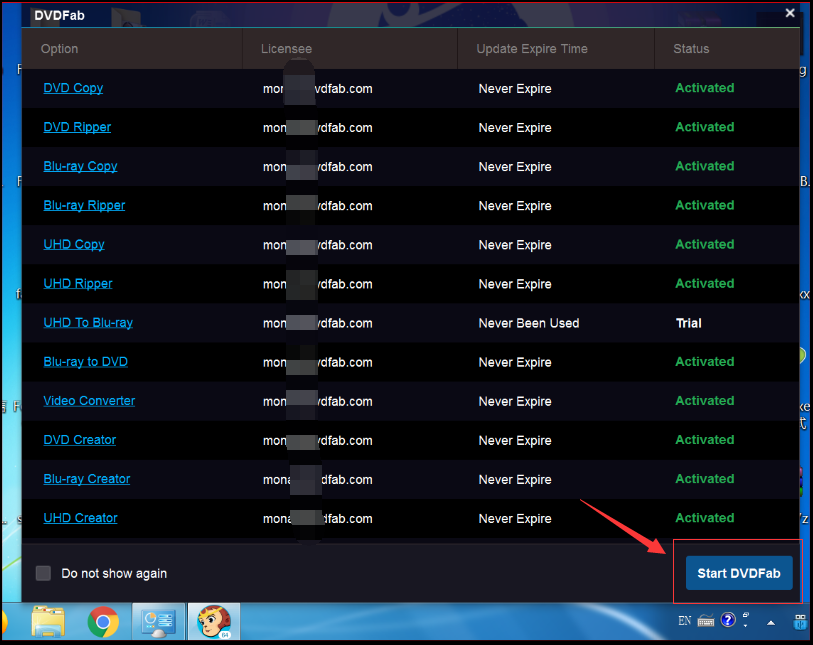Click Never Expire in Blu-ray Creator row
The height and width of the screenshot is (645, 813).
pos(515,480)
